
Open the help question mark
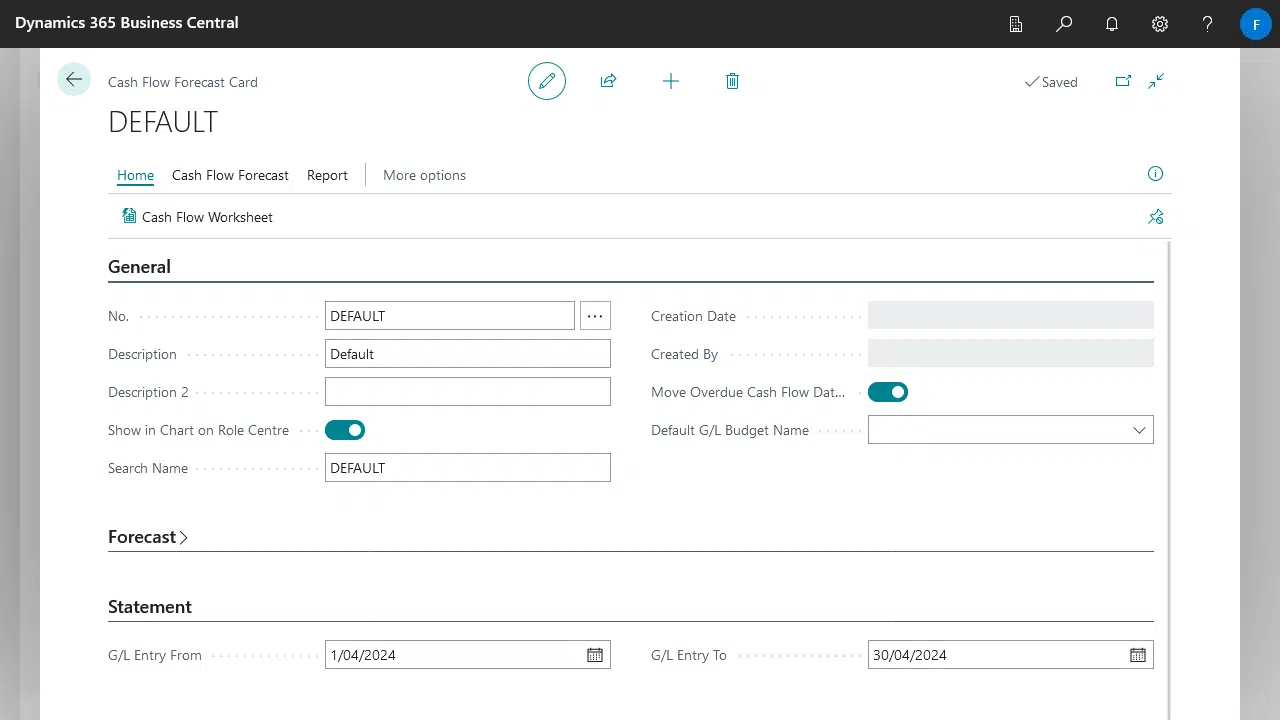tap(1208, 23)
